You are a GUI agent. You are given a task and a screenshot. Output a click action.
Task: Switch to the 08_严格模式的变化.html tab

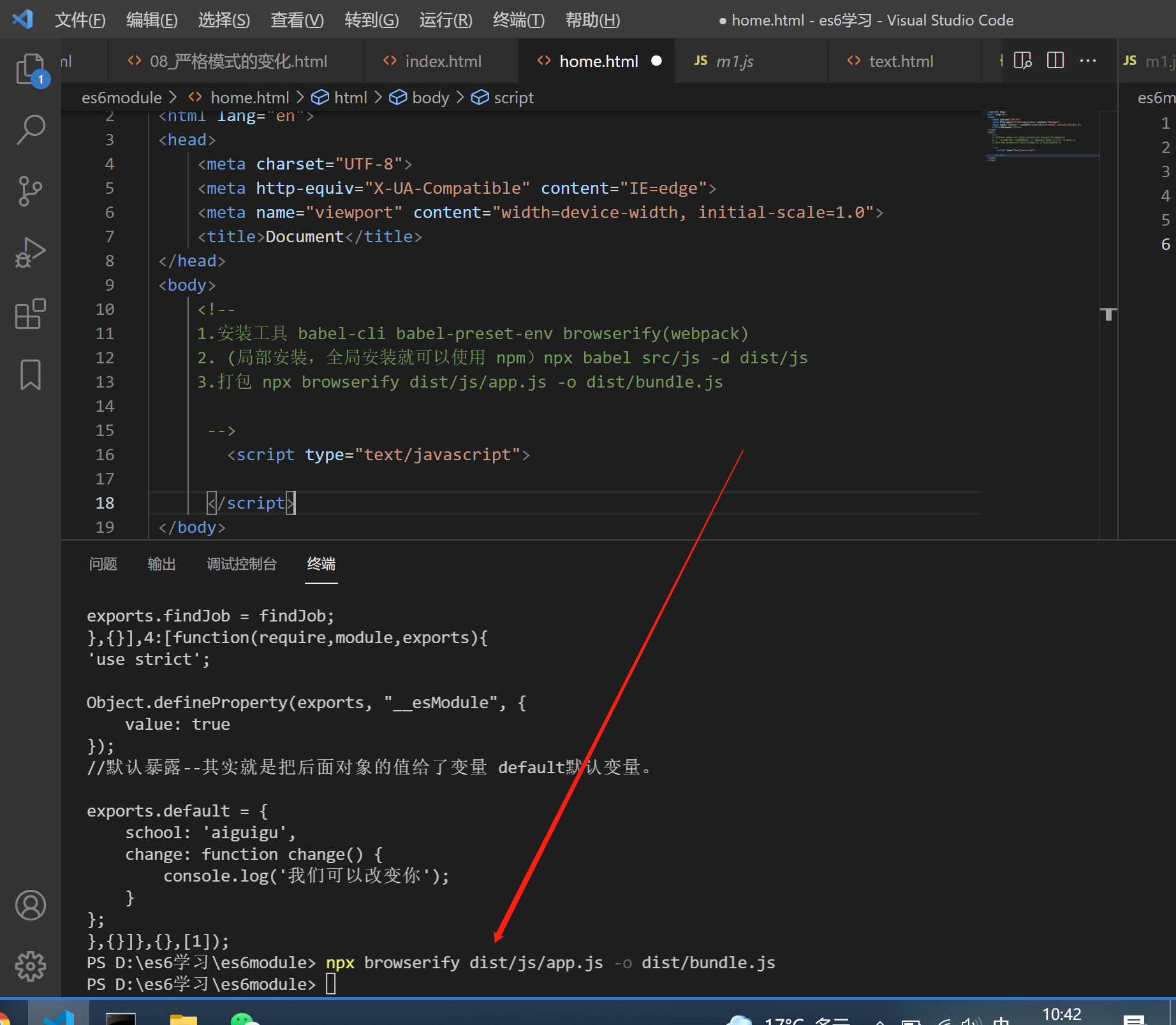[237, 61]
